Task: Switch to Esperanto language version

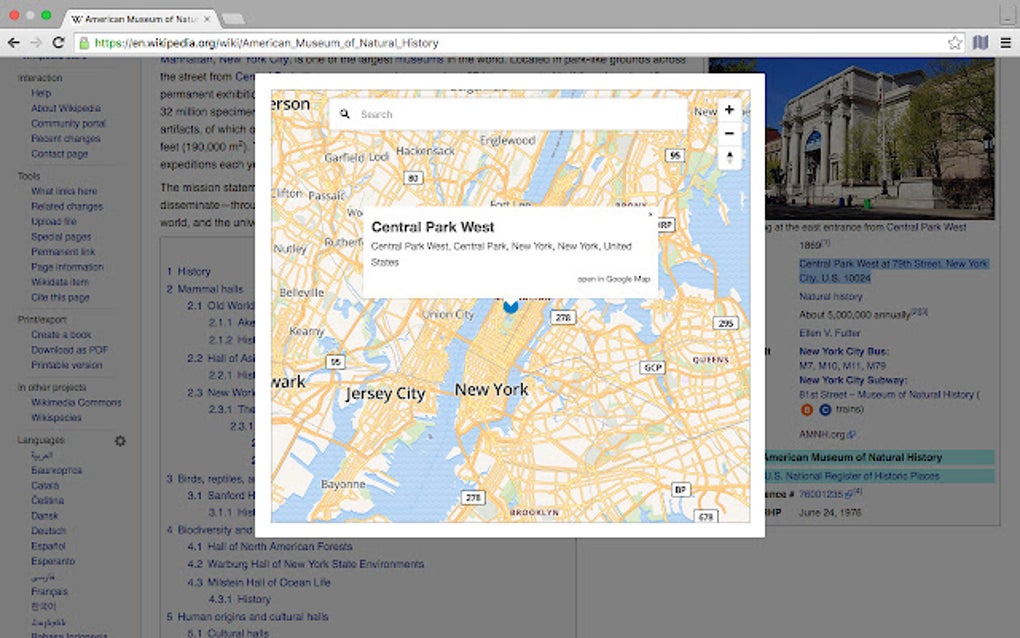Action: (53, 561)
